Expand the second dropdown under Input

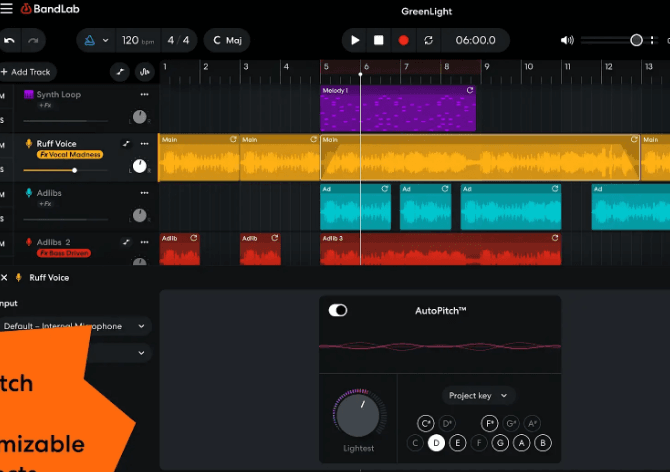tap(141, 353)
